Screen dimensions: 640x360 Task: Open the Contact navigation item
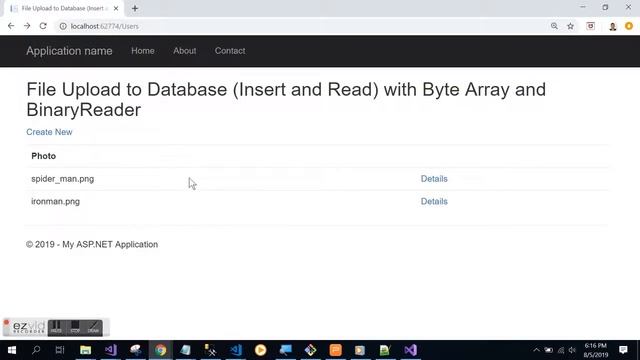point(230,51)
